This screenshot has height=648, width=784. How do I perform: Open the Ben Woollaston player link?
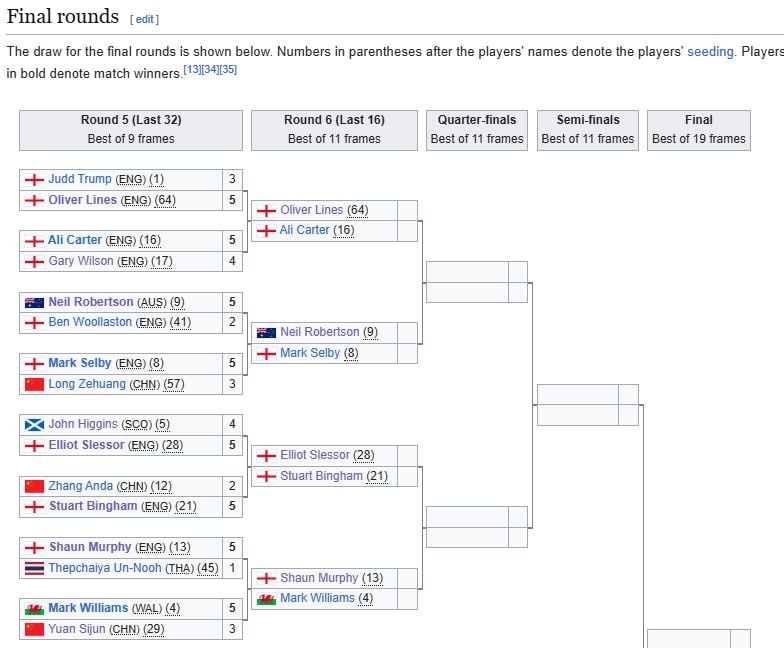click(92, 322)
